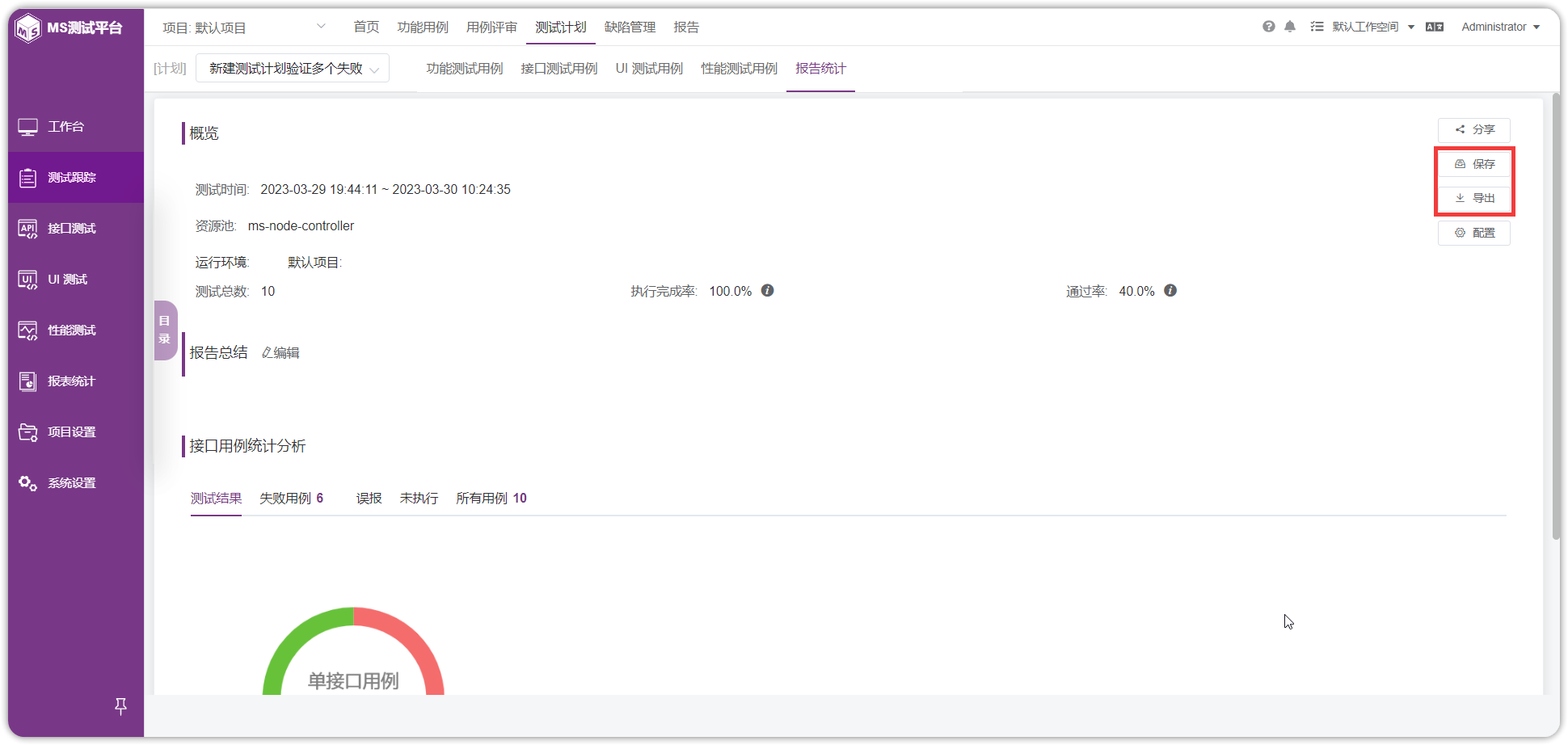Go to 测试跟踪 in the sidebar
The height and width of the screenshot is (745, 1568).
pos(76,178)
